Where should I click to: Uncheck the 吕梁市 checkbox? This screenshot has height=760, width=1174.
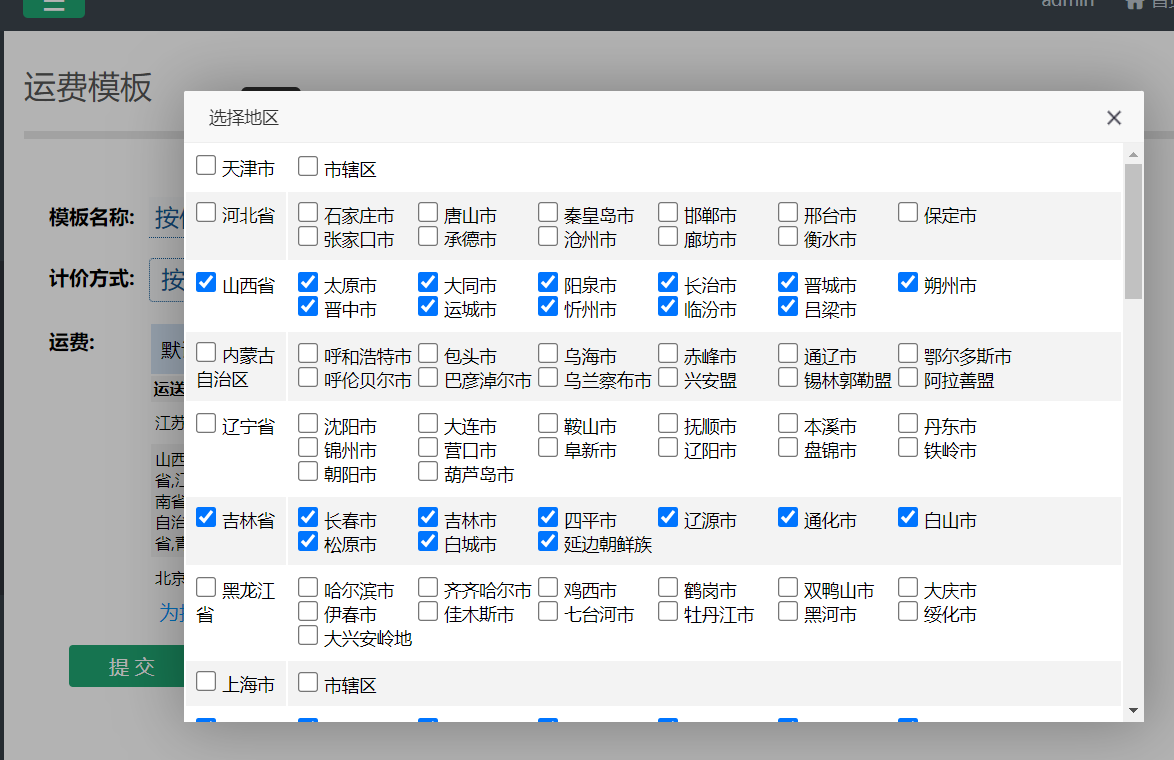click(x=788, y=305)
